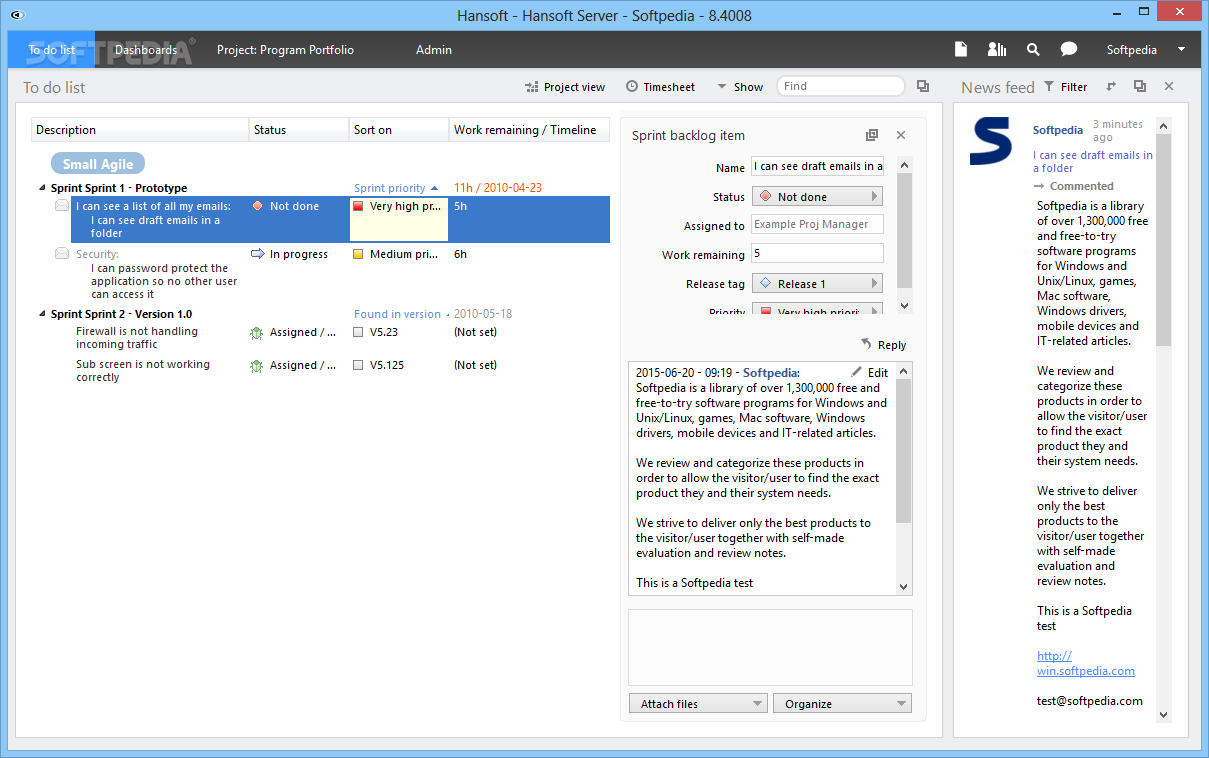Click the Reply button
The height and width of the screenshot is (758, 1209).
click(x=883, y=345)
